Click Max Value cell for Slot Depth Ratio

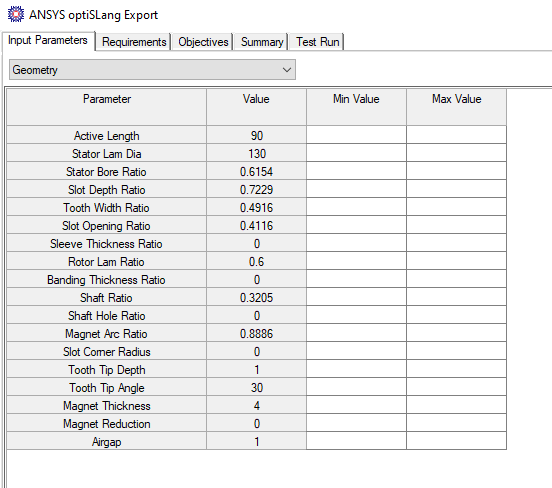pyautogui.click(x=457, y=189)
